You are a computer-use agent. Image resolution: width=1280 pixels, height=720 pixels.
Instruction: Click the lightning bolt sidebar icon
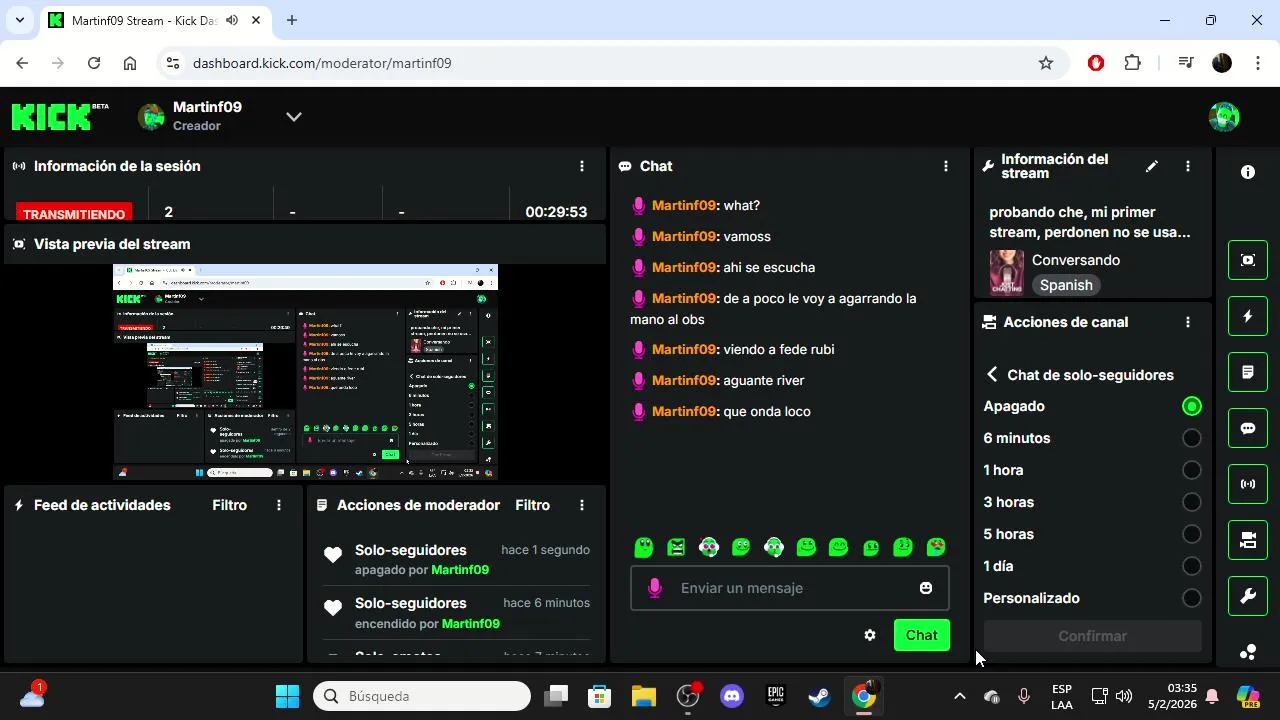pos(1248,316)
